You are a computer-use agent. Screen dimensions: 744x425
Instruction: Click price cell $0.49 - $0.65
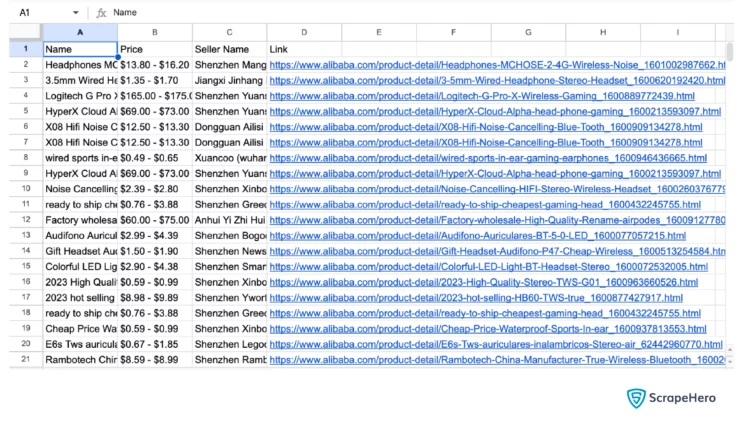pos(155,158)
